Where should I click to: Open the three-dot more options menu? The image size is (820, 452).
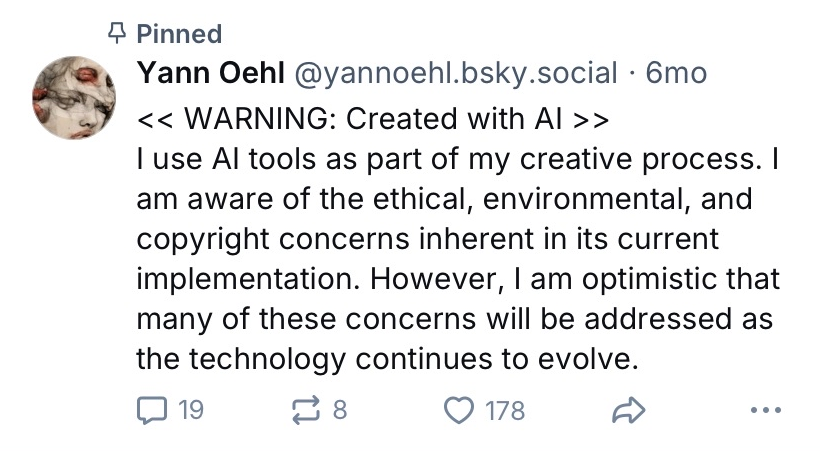(763, 410)
